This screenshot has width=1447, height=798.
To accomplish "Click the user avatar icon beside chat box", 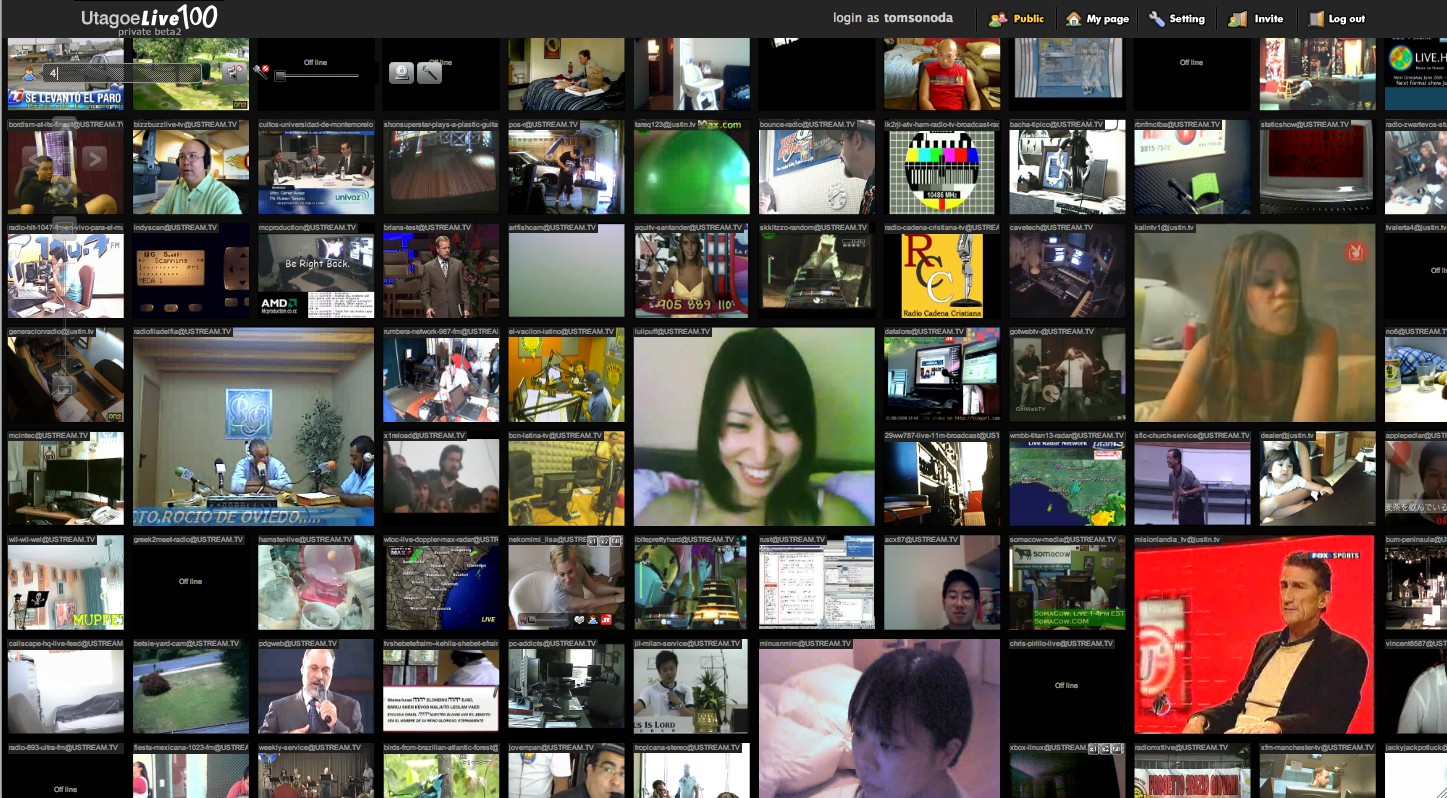I will pos(28,74).
